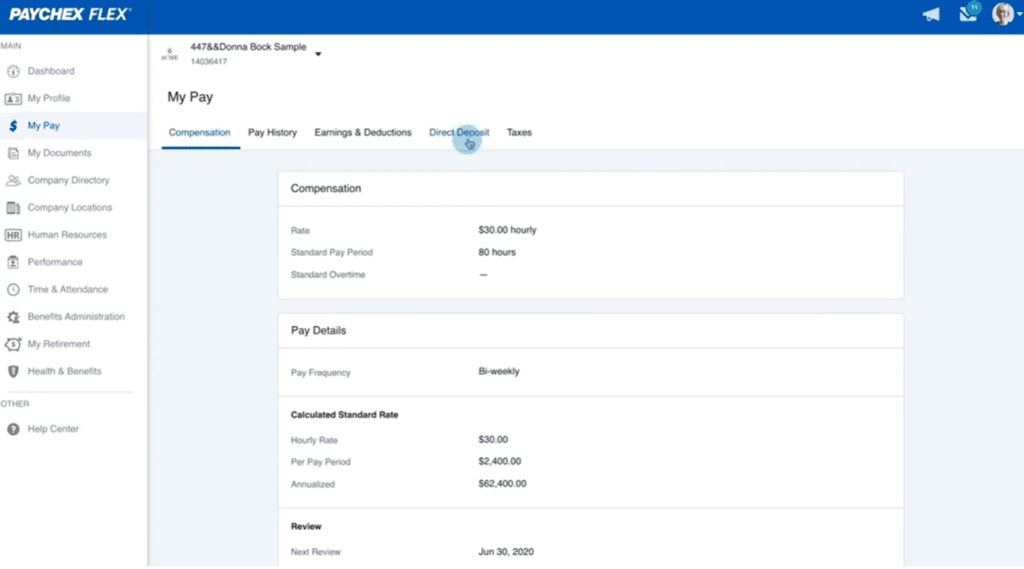Open the user avatar account menu
This screenshot has width=1024, height=569.
(x=1001, y=14)
